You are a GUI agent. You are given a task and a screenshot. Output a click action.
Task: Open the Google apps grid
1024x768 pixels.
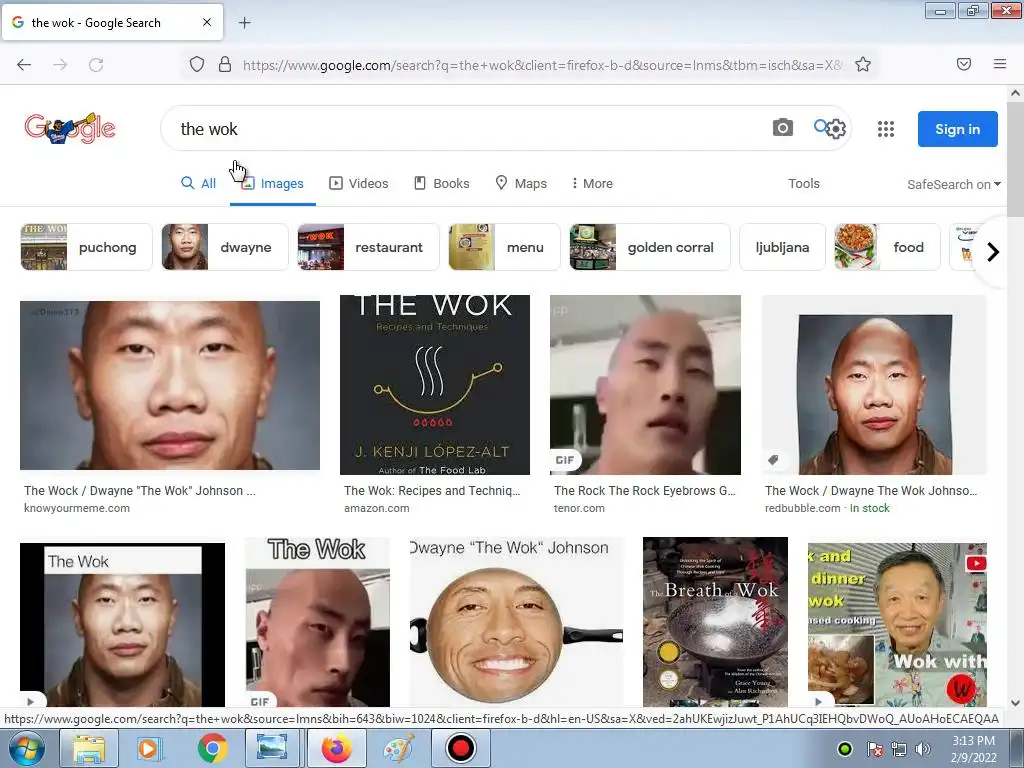coord(886,129)
